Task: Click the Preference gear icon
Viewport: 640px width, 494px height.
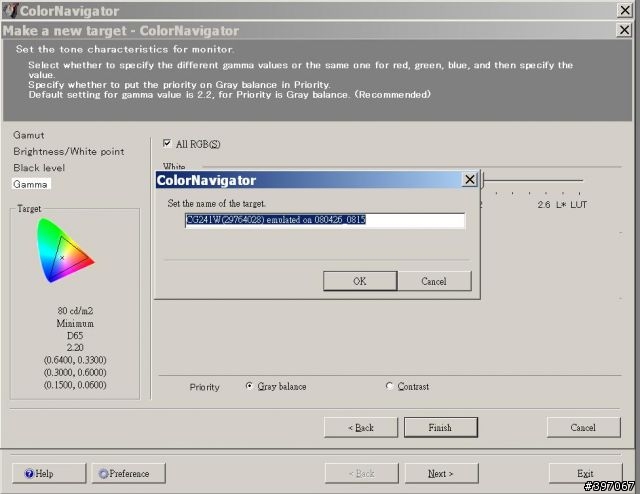Action: point(103,474)
